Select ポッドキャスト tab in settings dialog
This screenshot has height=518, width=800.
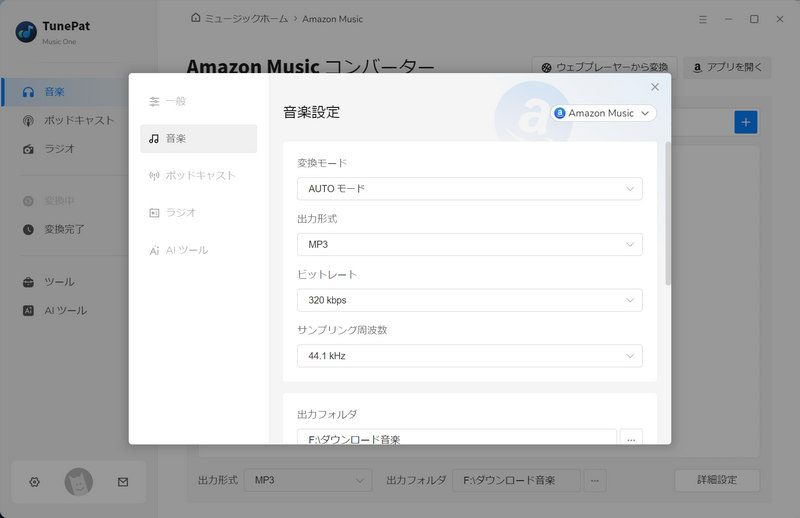pyautogui.click(x=198, y=176)
